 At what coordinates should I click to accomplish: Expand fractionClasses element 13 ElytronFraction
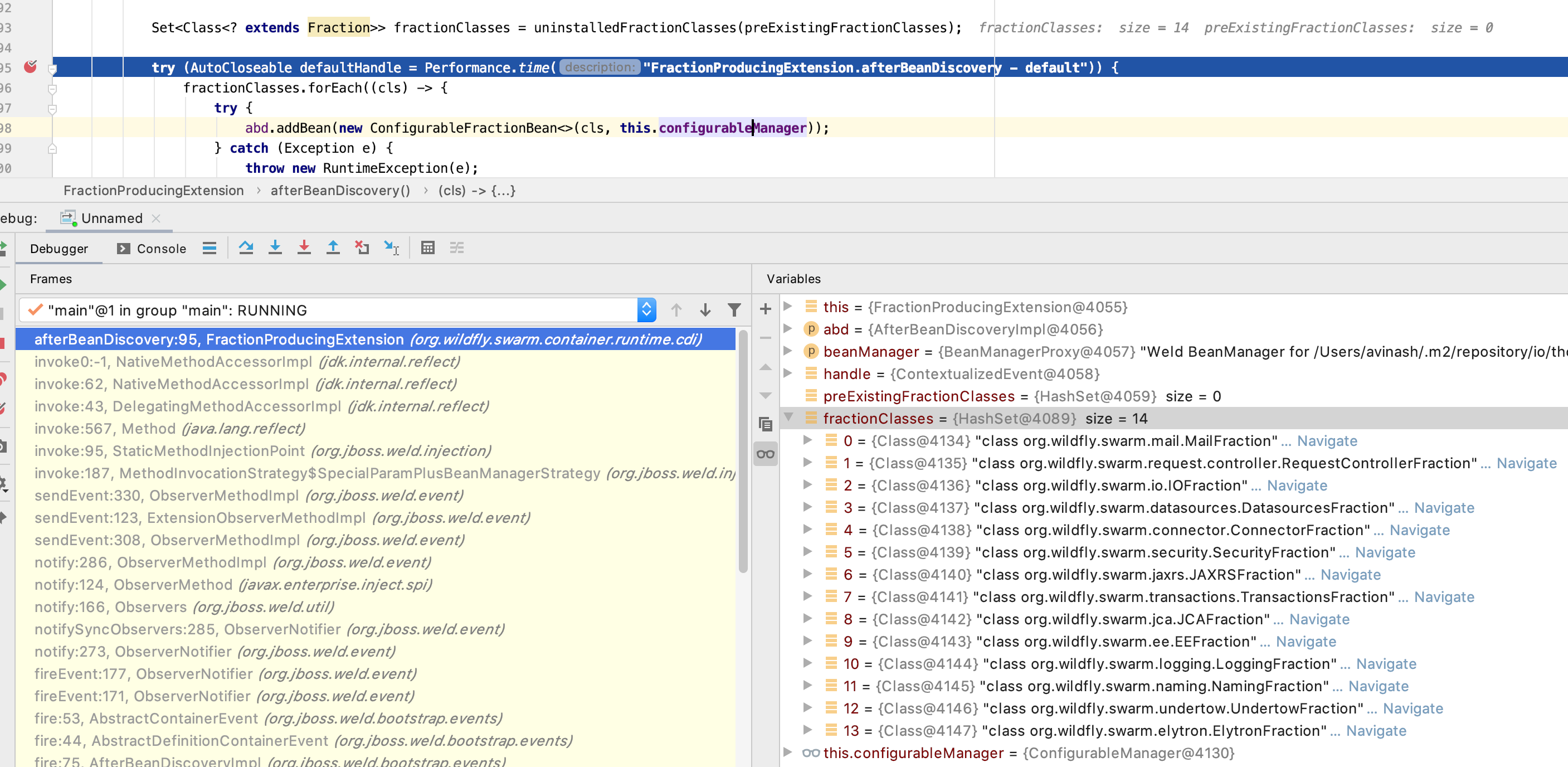[x=808, y=730]
